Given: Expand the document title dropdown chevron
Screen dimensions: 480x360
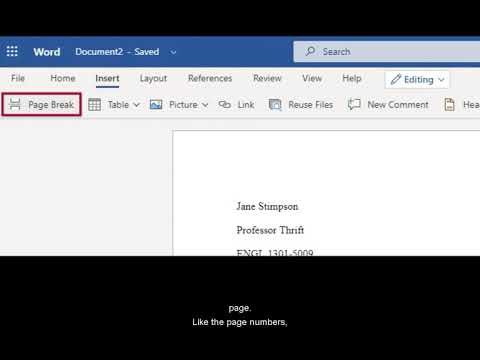Looking at the screenshot, I should click(173, 52).
